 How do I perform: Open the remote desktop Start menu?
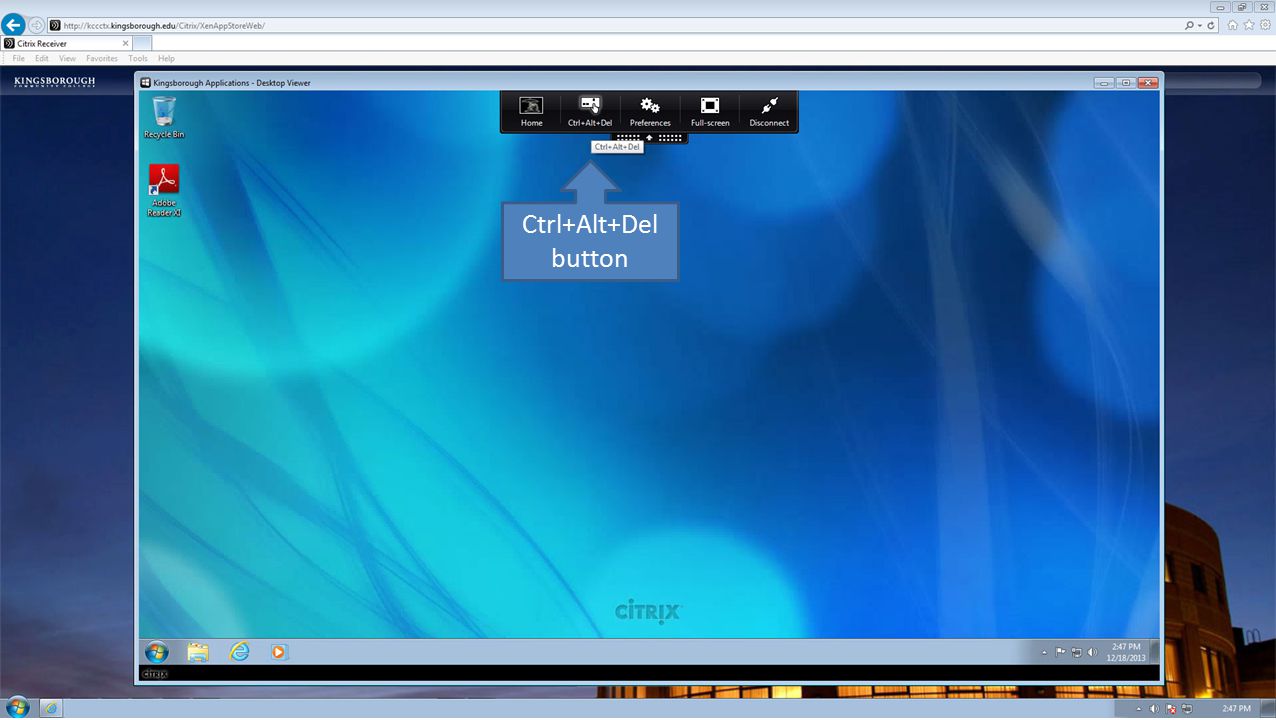pyautogui.click(x=157, y=652)
